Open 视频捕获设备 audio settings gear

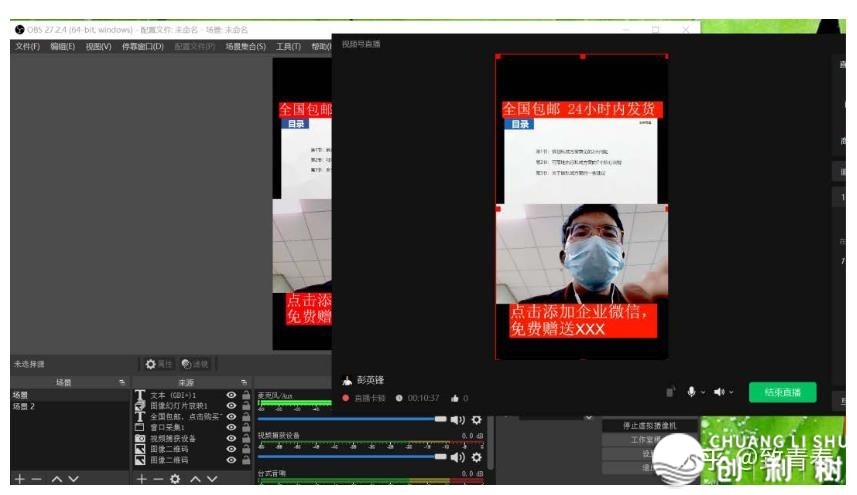pyautogui.click(x=477, y=457)
